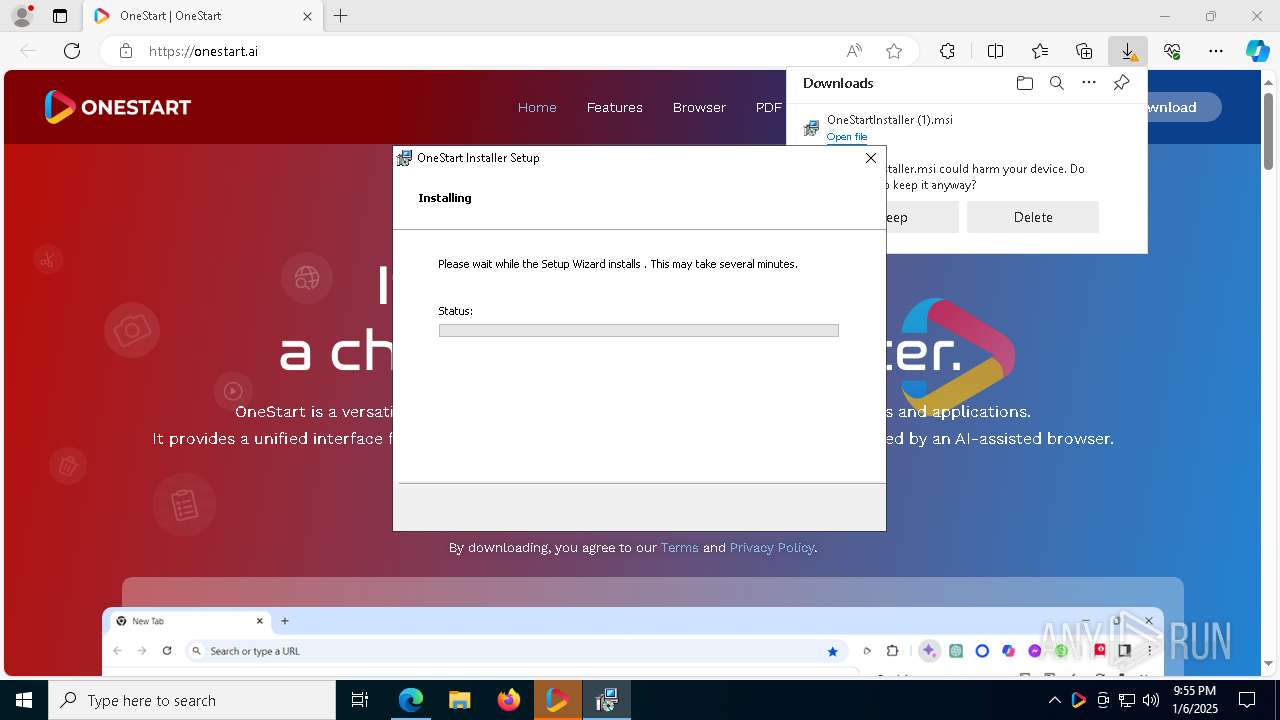The image size is (1280, 720).
Task: Open volume control in system tray
Action: click(1151, 700)
